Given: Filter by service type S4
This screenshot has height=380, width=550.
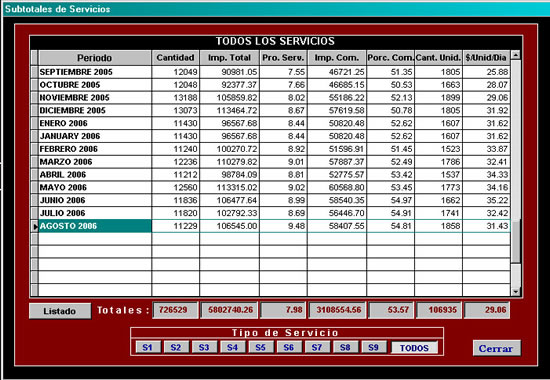Looking at the screenshot, I should pos(233,347).
